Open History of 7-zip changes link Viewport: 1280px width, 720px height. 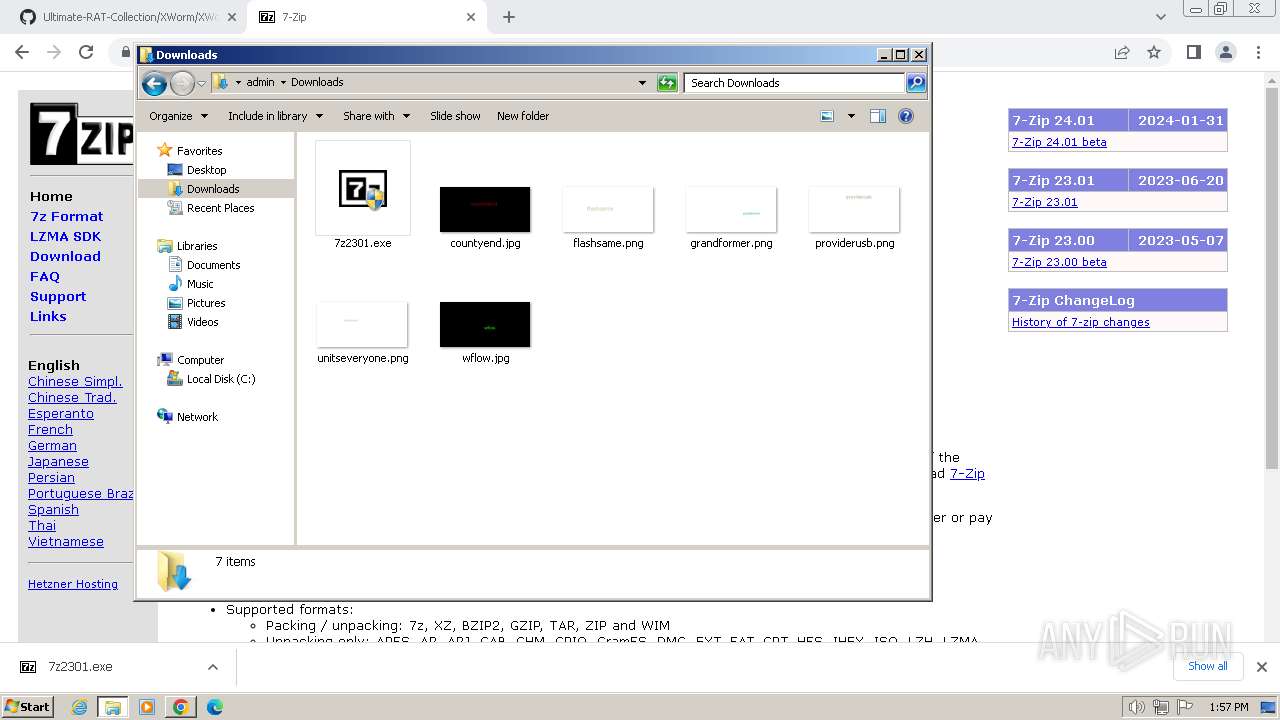tap(1080, 322)
